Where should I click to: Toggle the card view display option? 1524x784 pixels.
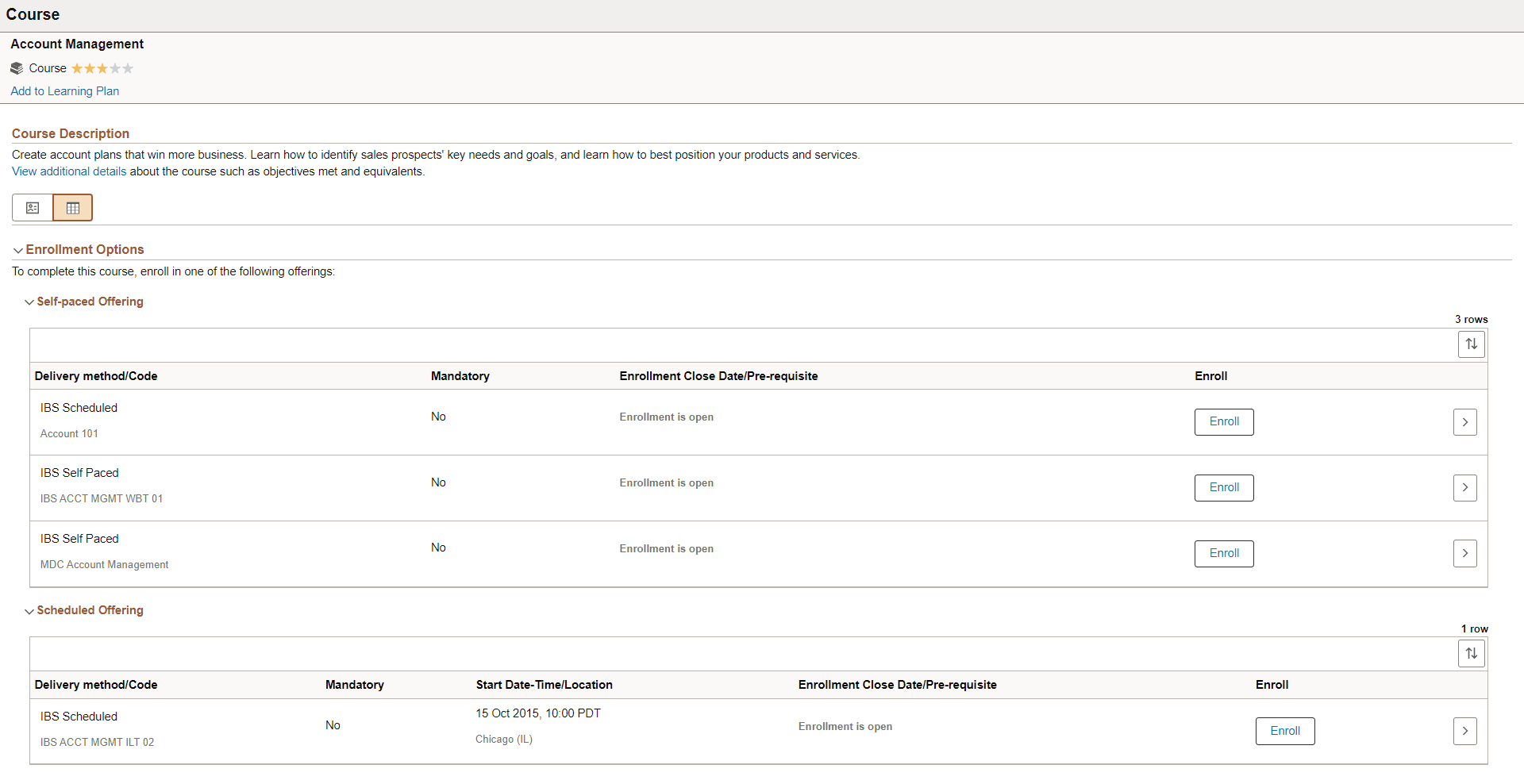(33, 207)
